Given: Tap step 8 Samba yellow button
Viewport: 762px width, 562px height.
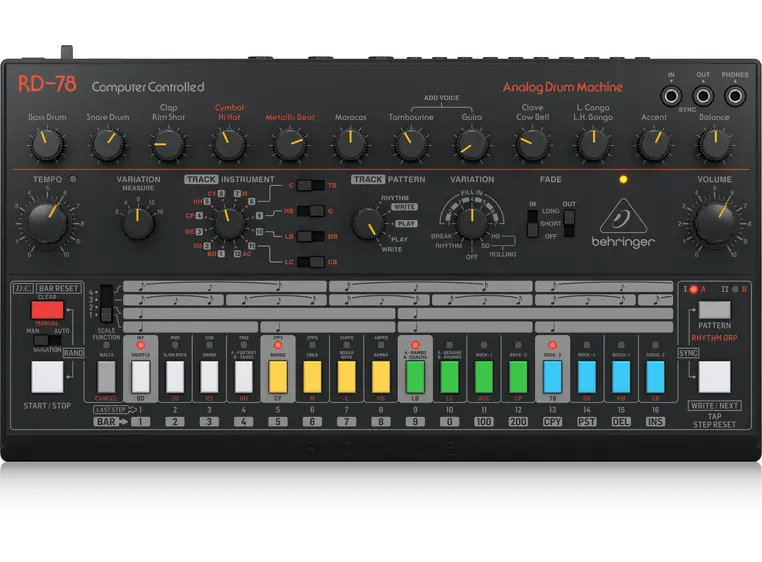Looking at the screenshot, I should click(381, 377).
